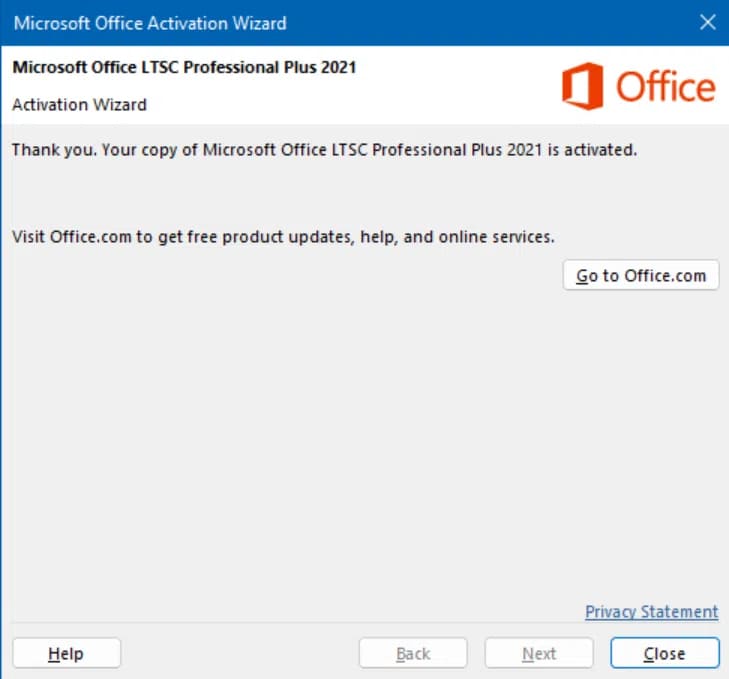
Task: Click the word activated in the message
Action: (x=598, y=151)
